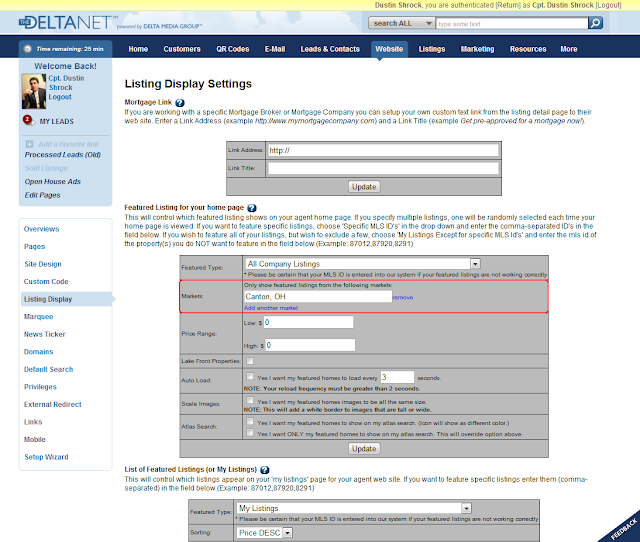Go to Pages in sidebar

[x=34, y=247]
